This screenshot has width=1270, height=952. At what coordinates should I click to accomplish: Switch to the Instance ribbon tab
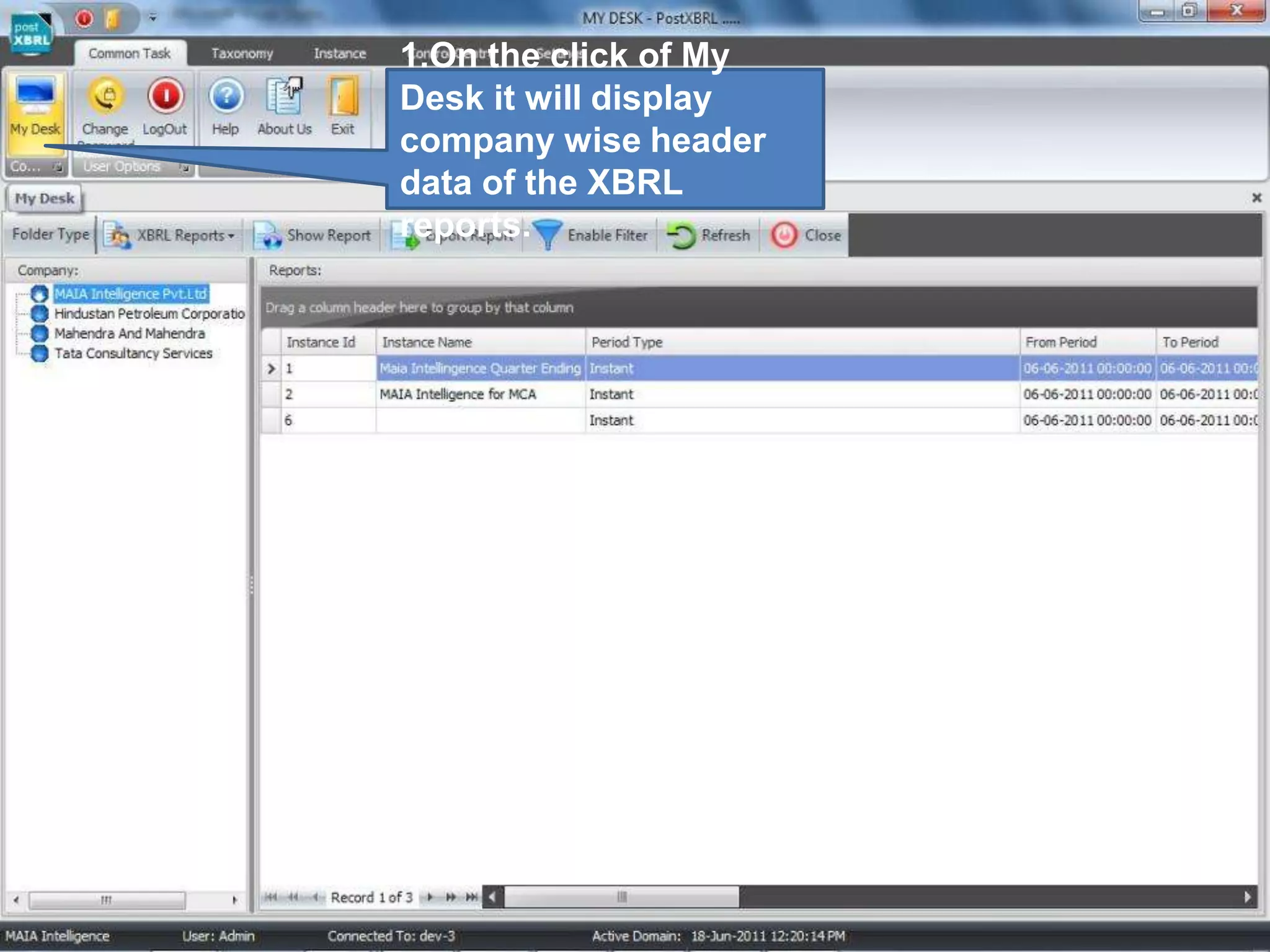tap(339, 54)
